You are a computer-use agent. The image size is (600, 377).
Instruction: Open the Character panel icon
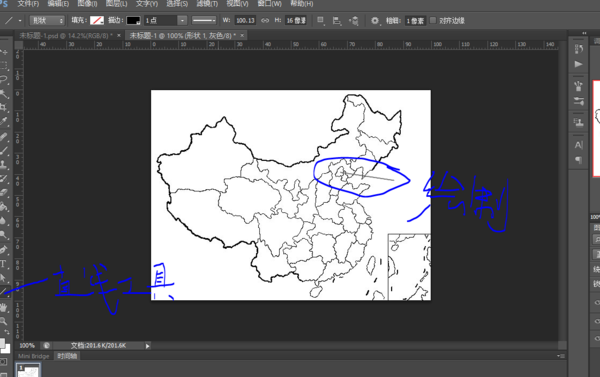click(579, 145)
